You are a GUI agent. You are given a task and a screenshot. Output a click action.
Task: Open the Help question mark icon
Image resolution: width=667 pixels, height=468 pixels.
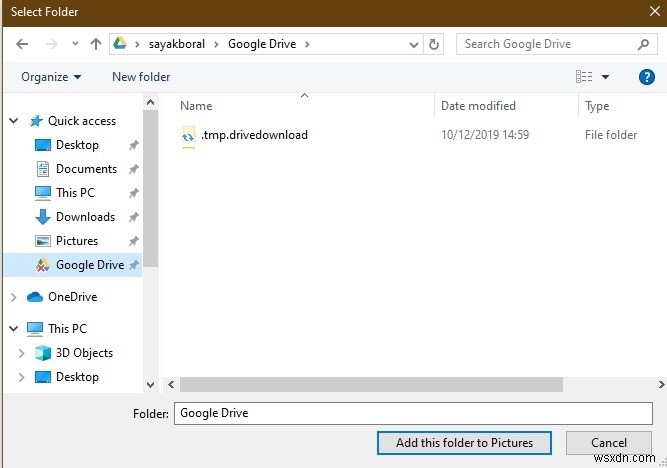point(646,76)
